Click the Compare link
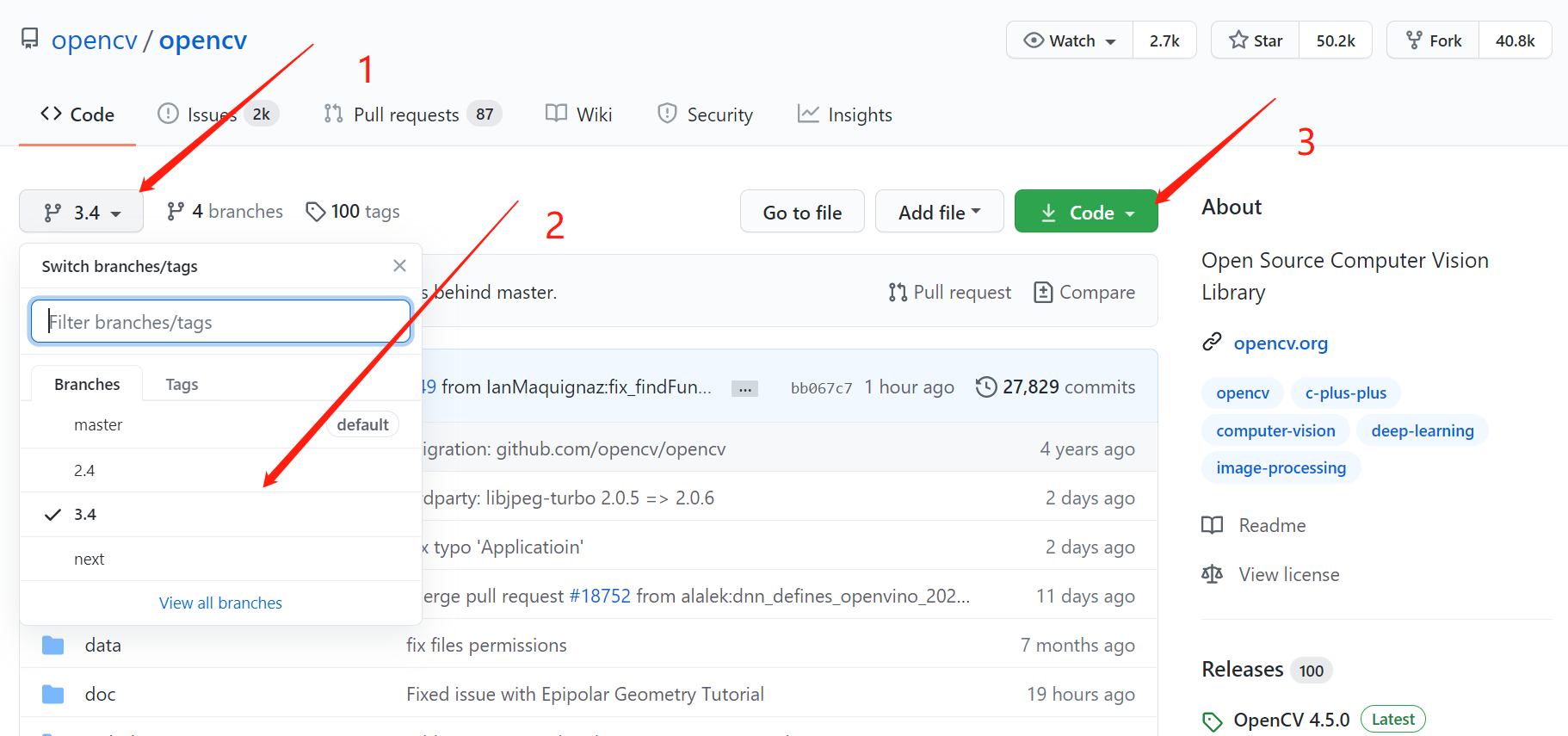 (x=1084, y=293)
